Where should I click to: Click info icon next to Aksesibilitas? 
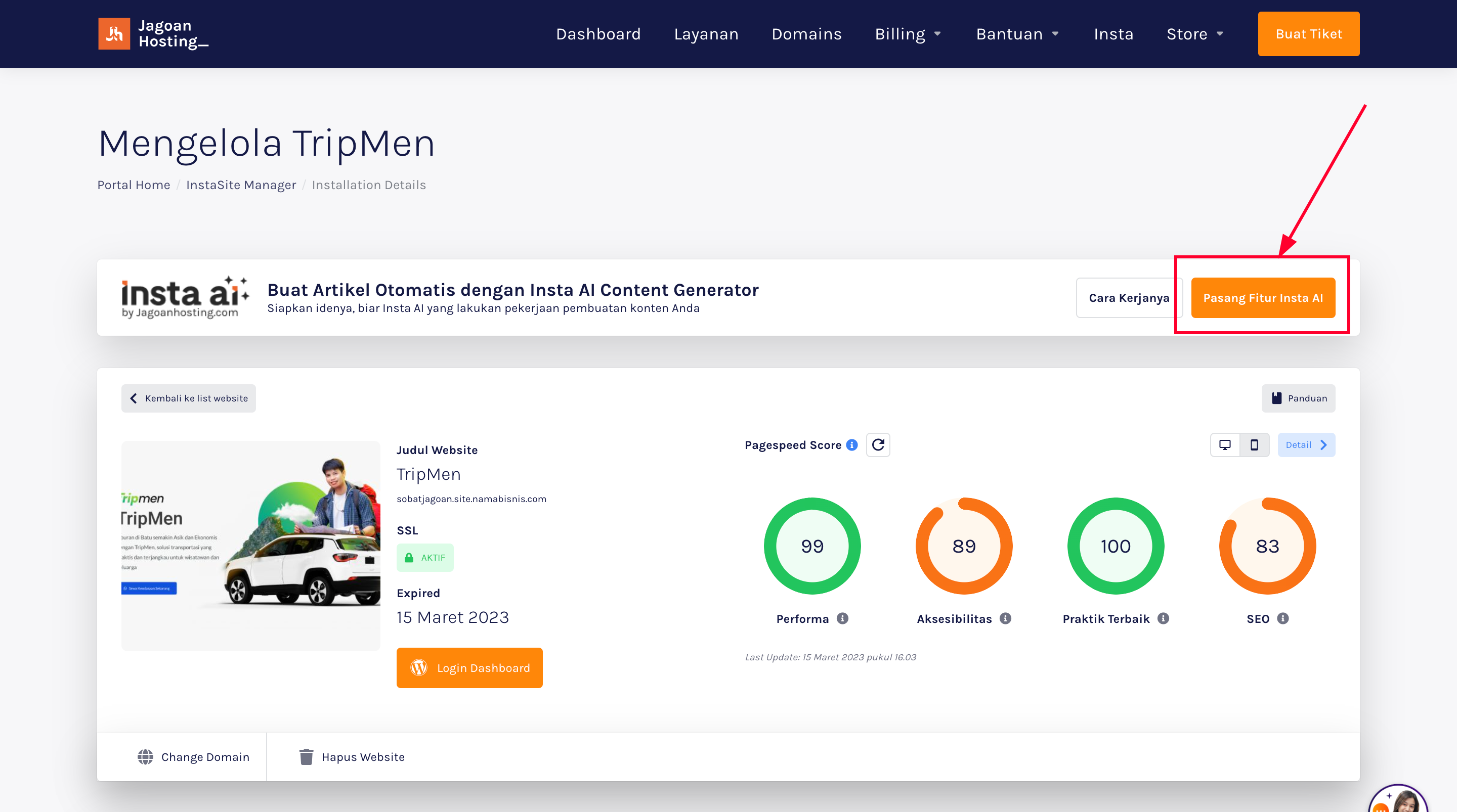[1005, 618]
